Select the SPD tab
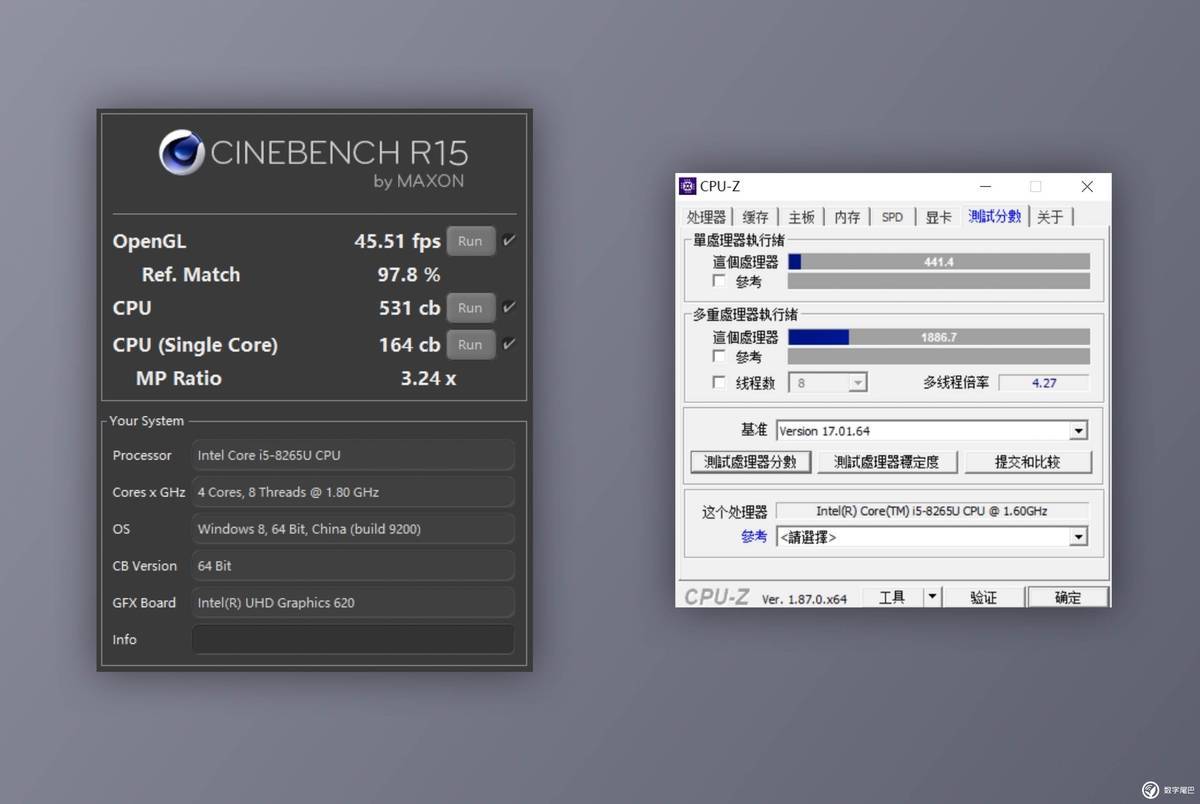The width and height of the screenshot is (1200, 804). coord(892,217)
